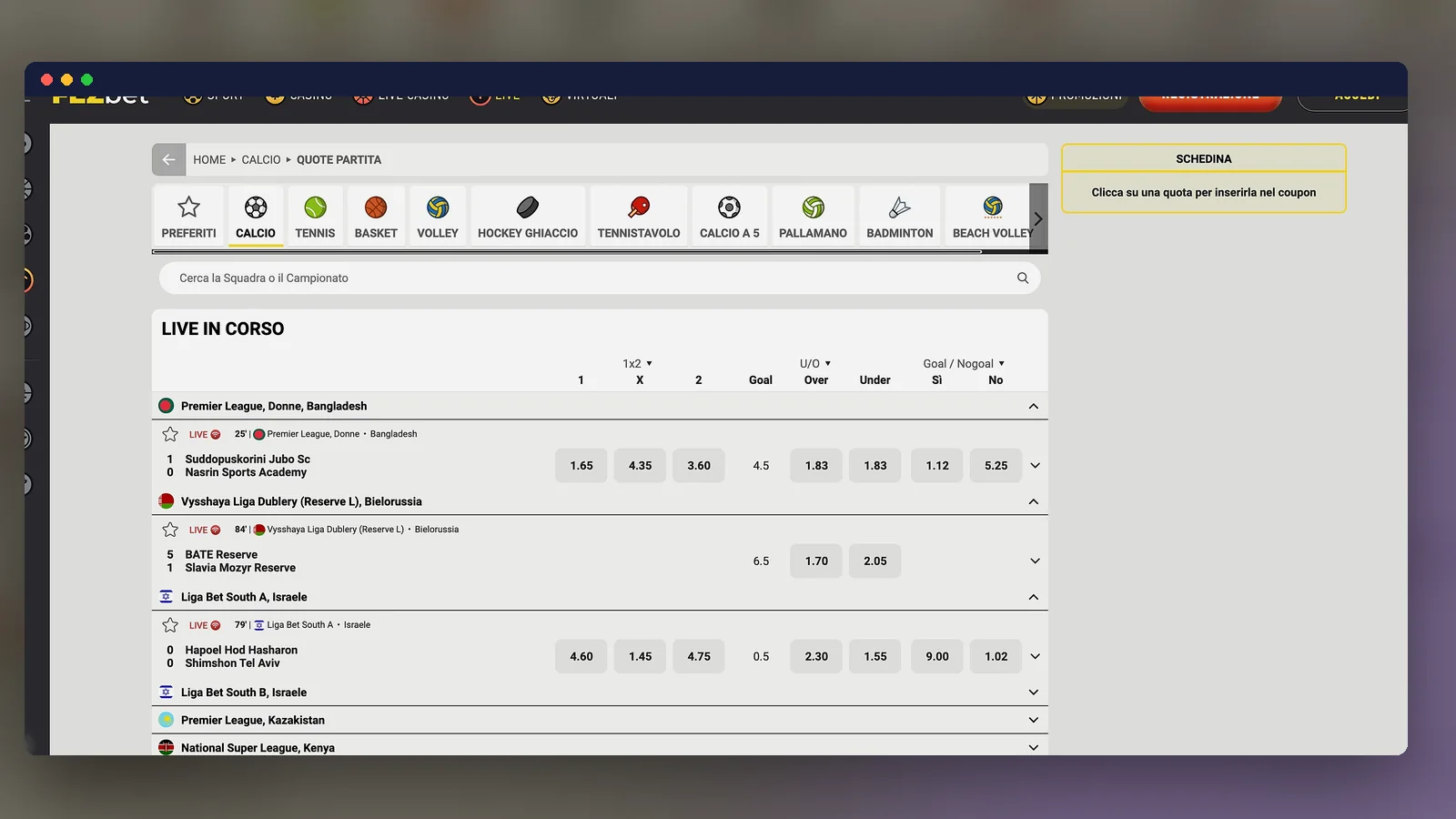Select the Basket sport icon
Image resolution: width=1456 pixels, height=819 pixels.
tap(376, 207)
